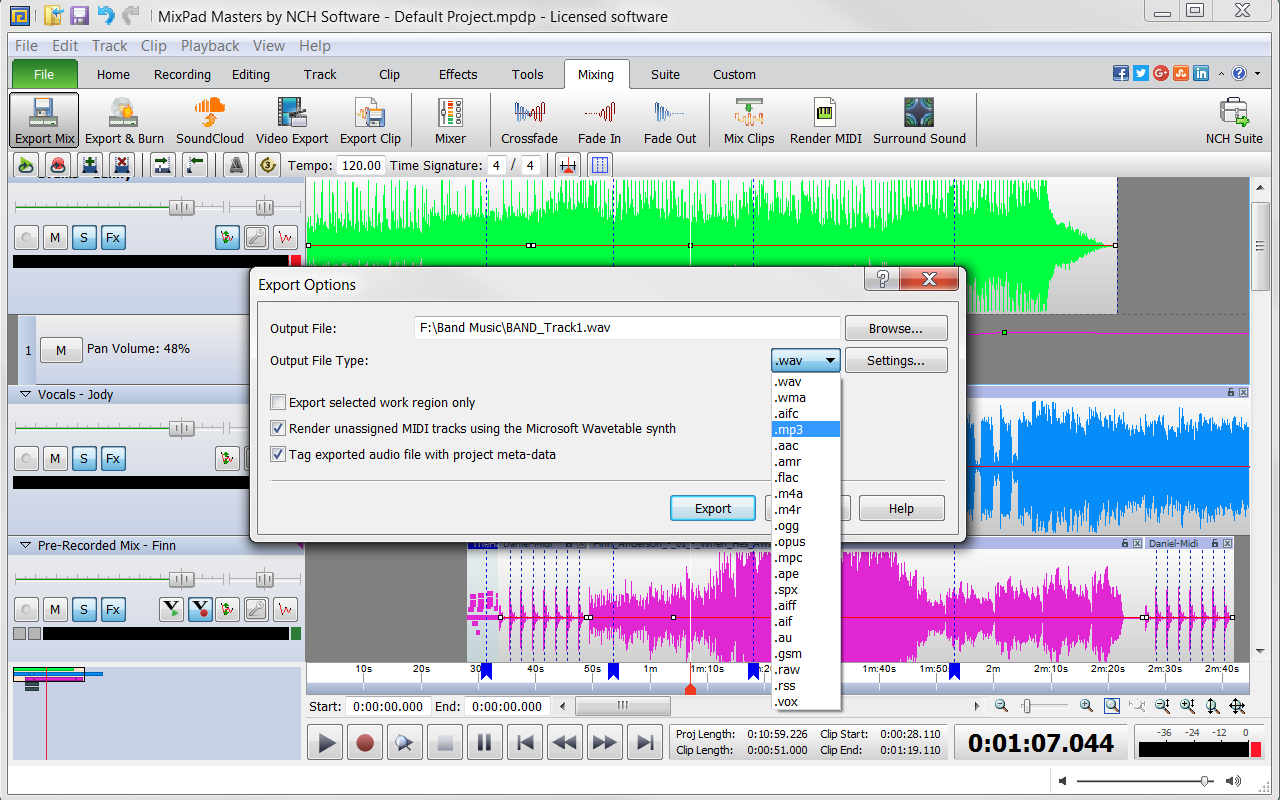Uncheck Tag exported audio file with meta-data
The width and height of the screenshot is (1280, 800).
(278, 455)
